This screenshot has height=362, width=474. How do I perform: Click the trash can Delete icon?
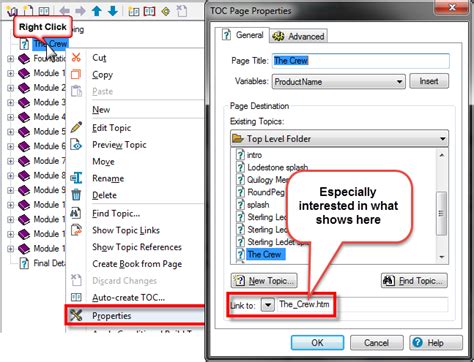(x=76, y=194)
